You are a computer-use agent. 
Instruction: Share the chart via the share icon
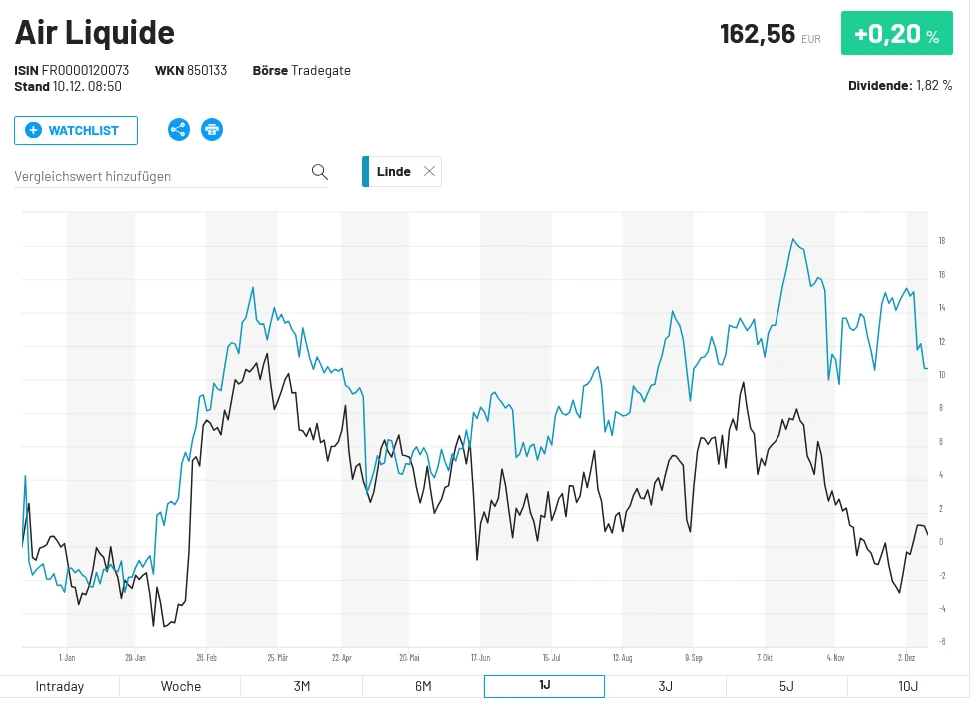tap(179, 129)
